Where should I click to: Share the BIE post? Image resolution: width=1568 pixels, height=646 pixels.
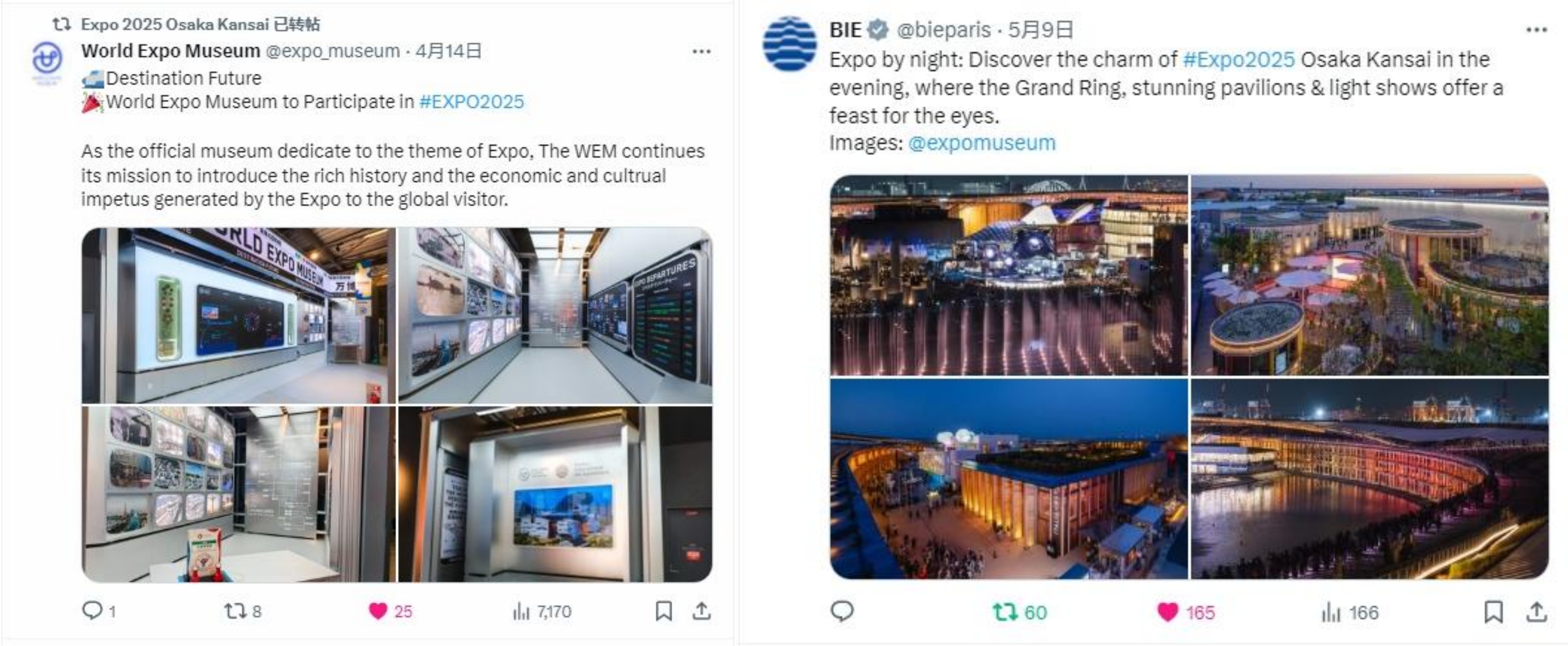pyautogui.click(x=1537, y=612)
